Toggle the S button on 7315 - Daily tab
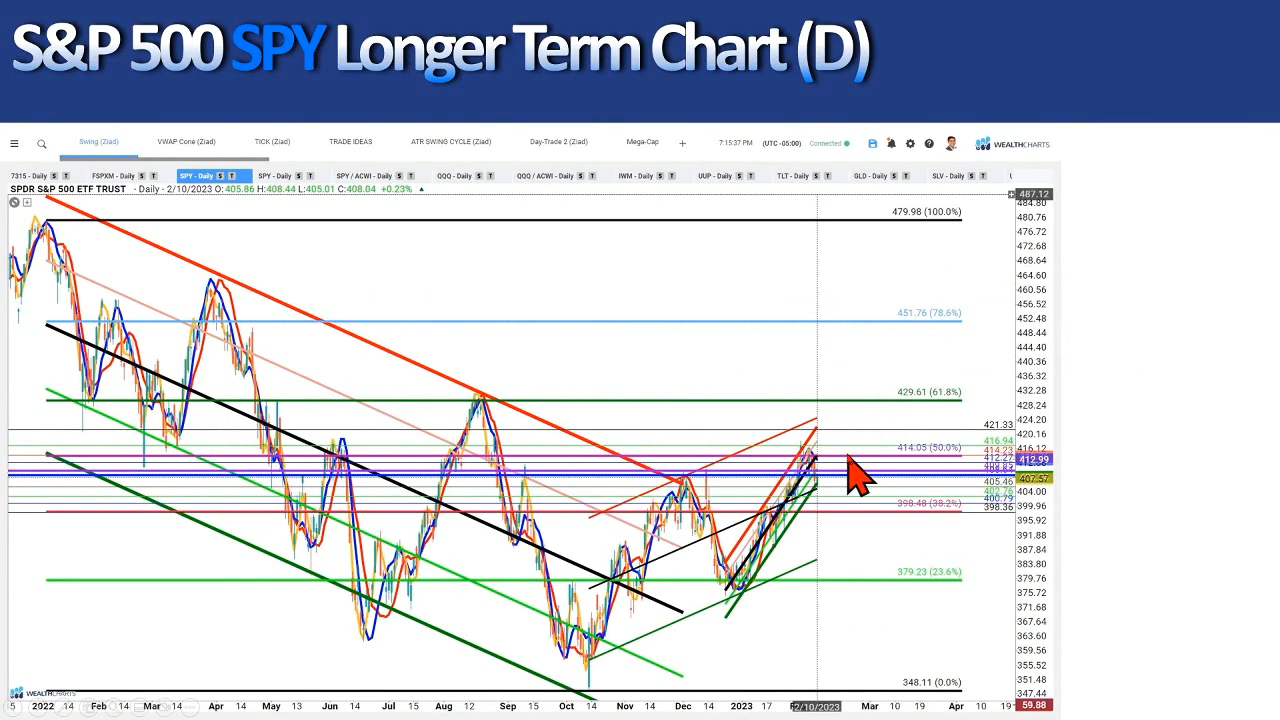This screenshot has width=1280, height=720. (55, 176)
